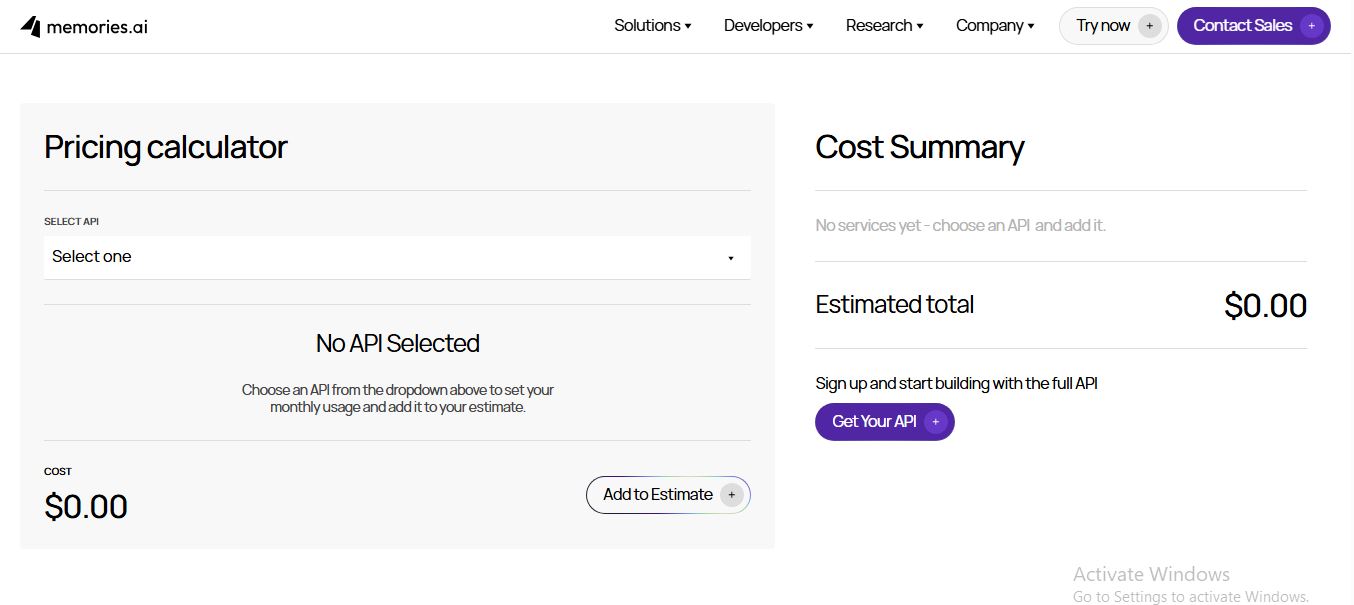Click the plus icon in Get Your API

tap(936, 422)
